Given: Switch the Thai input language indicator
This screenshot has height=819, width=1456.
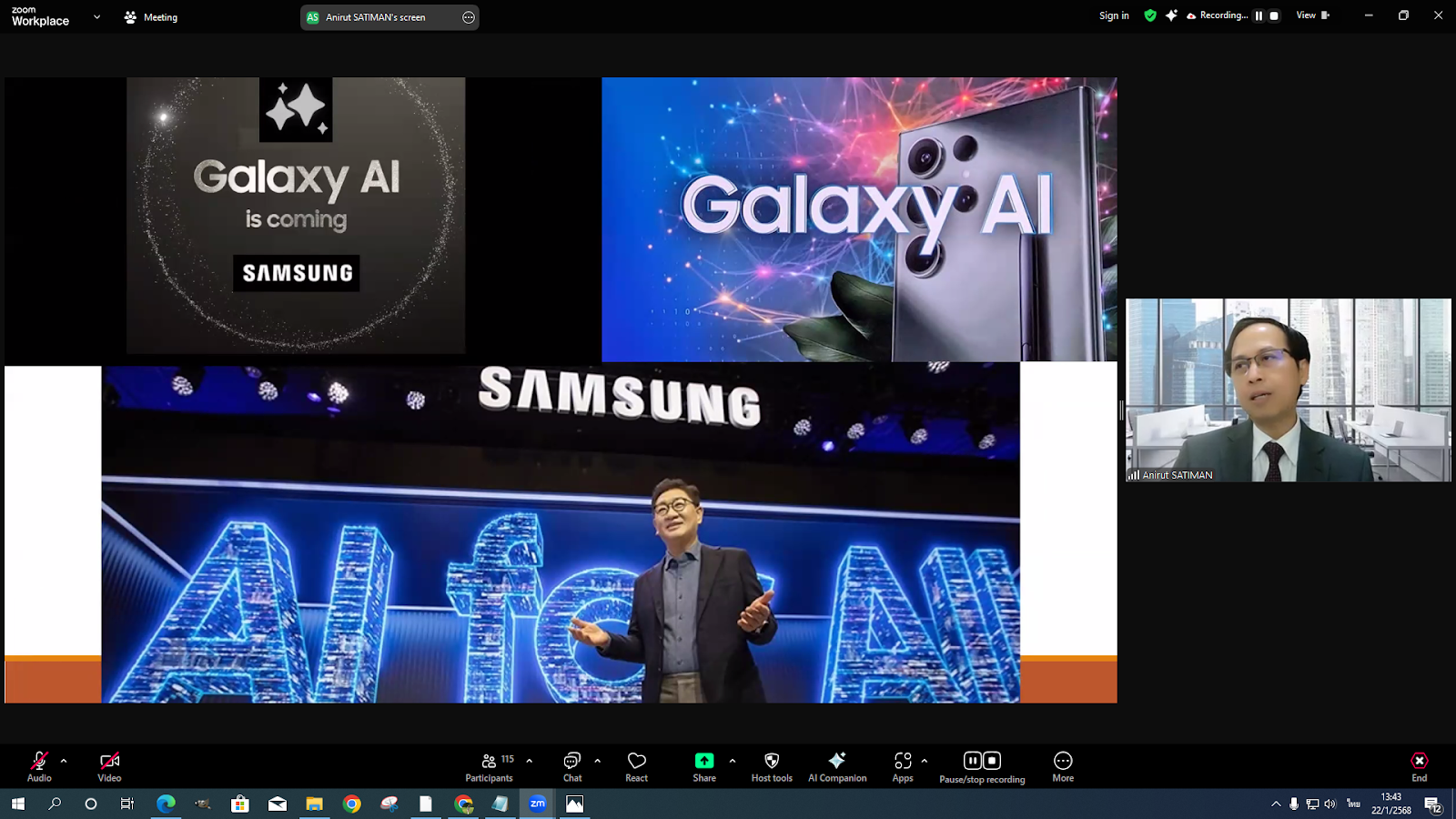Looking at the screenshot, I should click(x=1354, y=804).
